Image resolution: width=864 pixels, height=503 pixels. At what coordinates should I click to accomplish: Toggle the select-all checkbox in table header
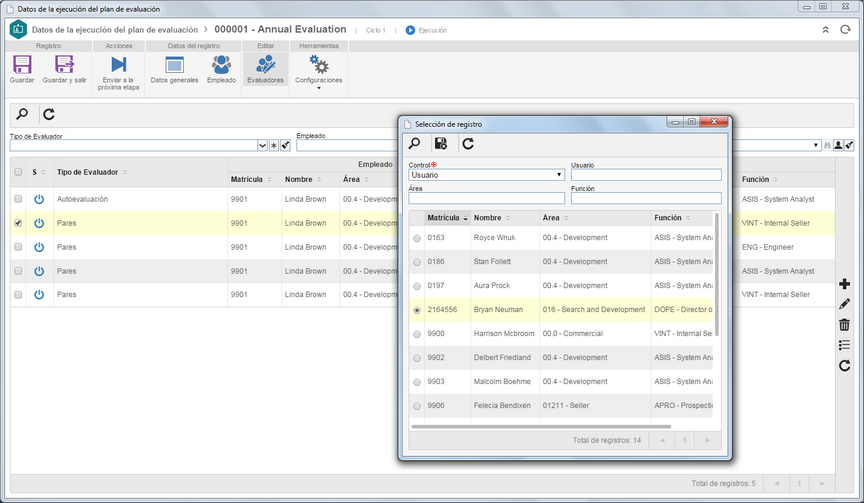point(18,172)
